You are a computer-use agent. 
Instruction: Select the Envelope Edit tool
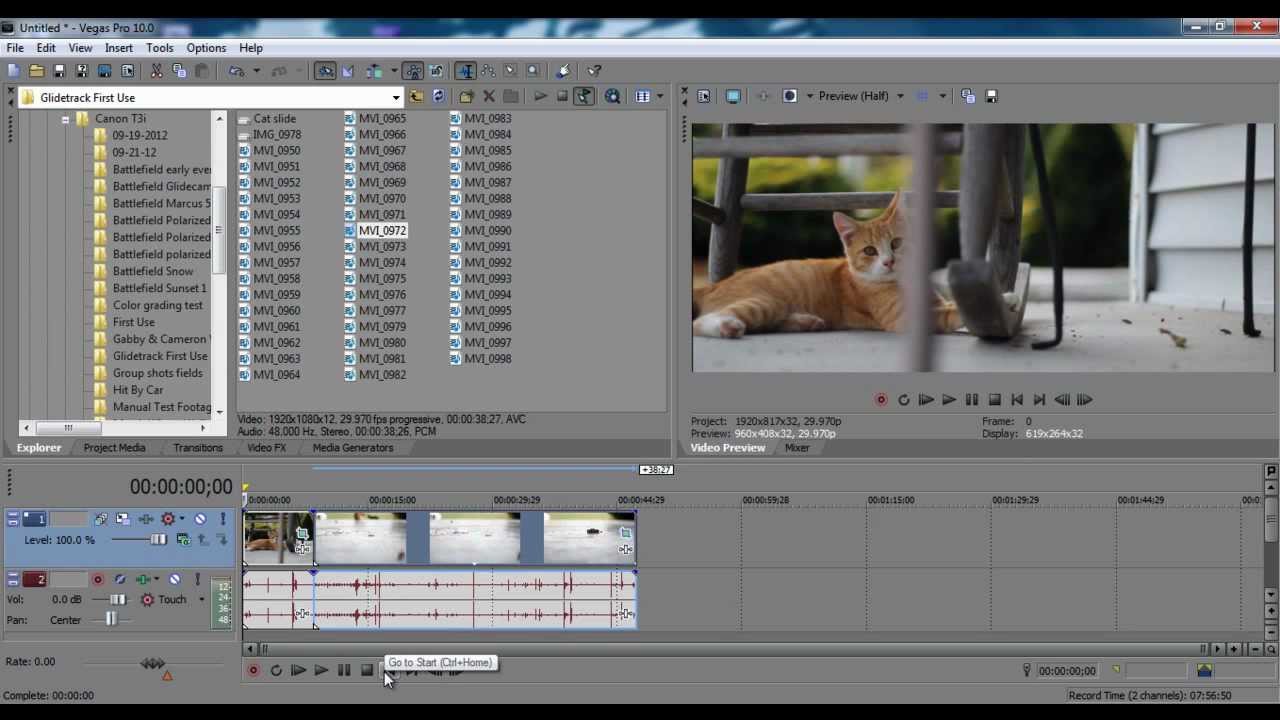coord(488,71)
